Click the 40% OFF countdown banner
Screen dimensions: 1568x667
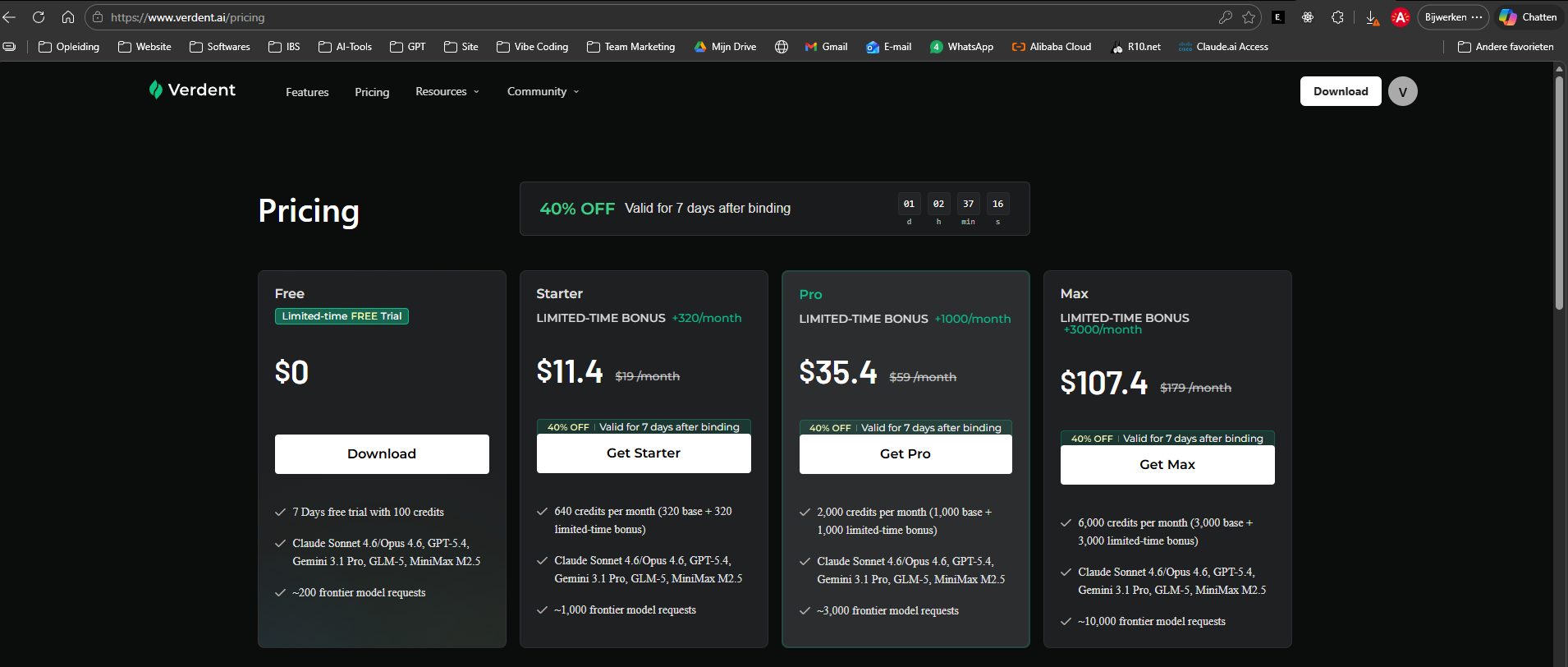pos(775,209)
